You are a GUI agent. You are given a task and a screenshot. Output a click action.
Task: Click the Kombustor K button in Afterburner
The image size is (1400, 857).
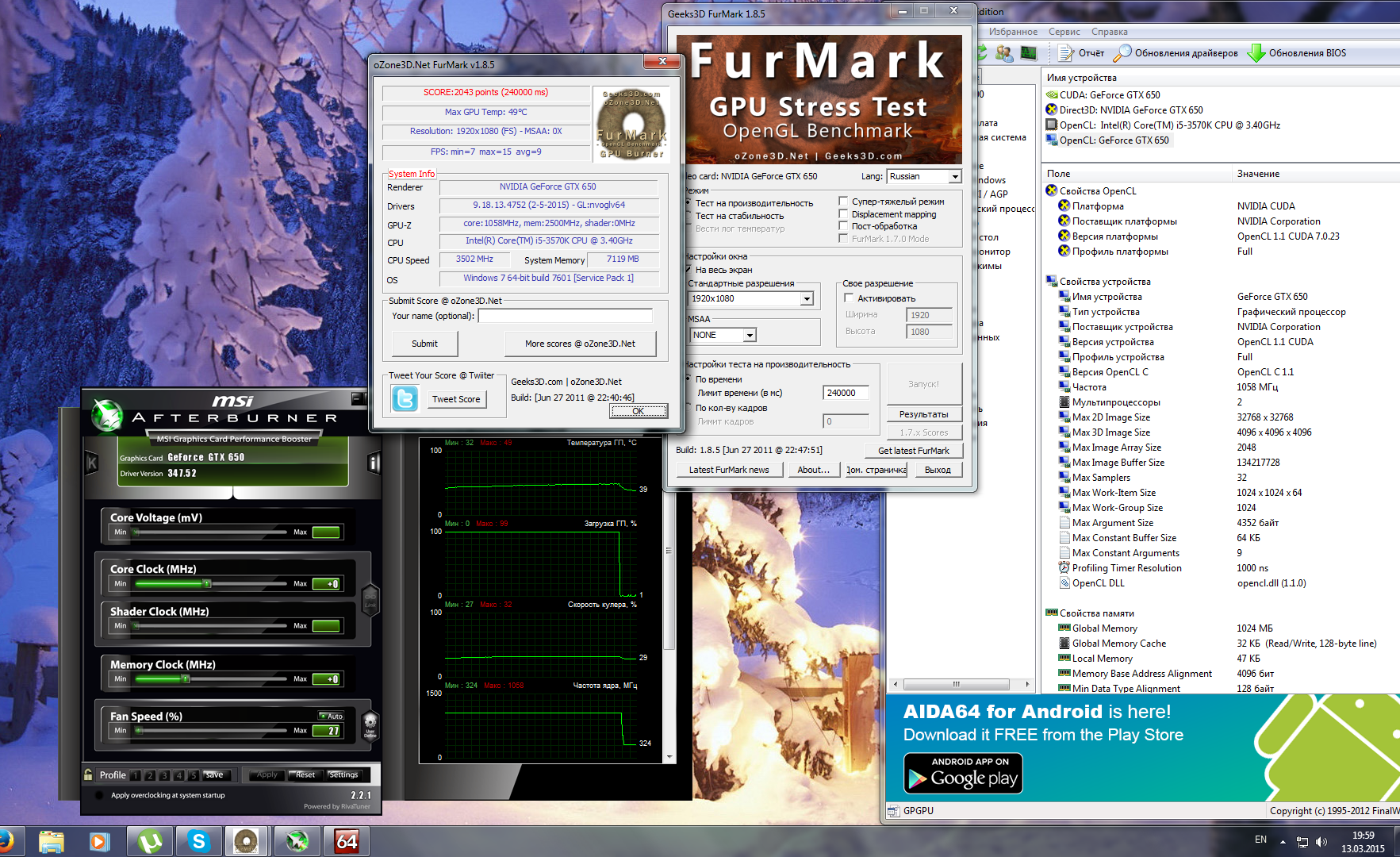[x=91, y=463]
